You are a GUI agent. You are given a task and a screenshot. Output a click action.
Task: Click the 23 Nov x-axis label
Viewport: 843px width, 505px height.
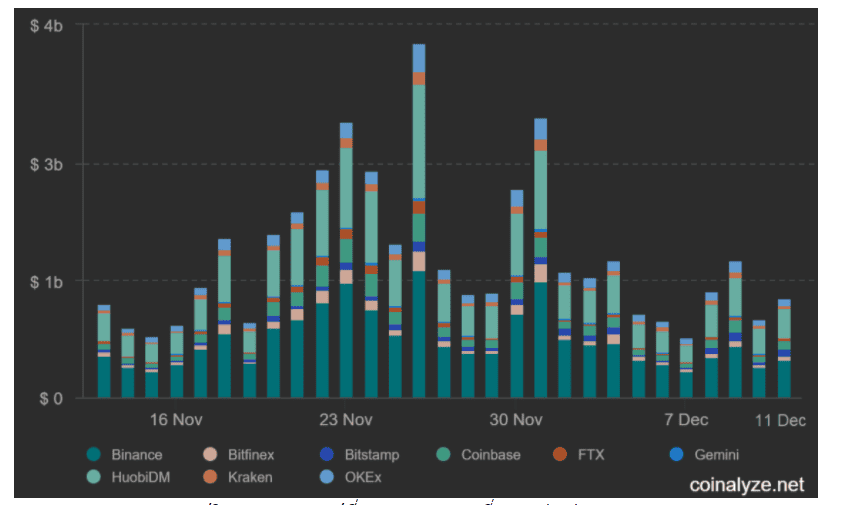pos(346,419)
